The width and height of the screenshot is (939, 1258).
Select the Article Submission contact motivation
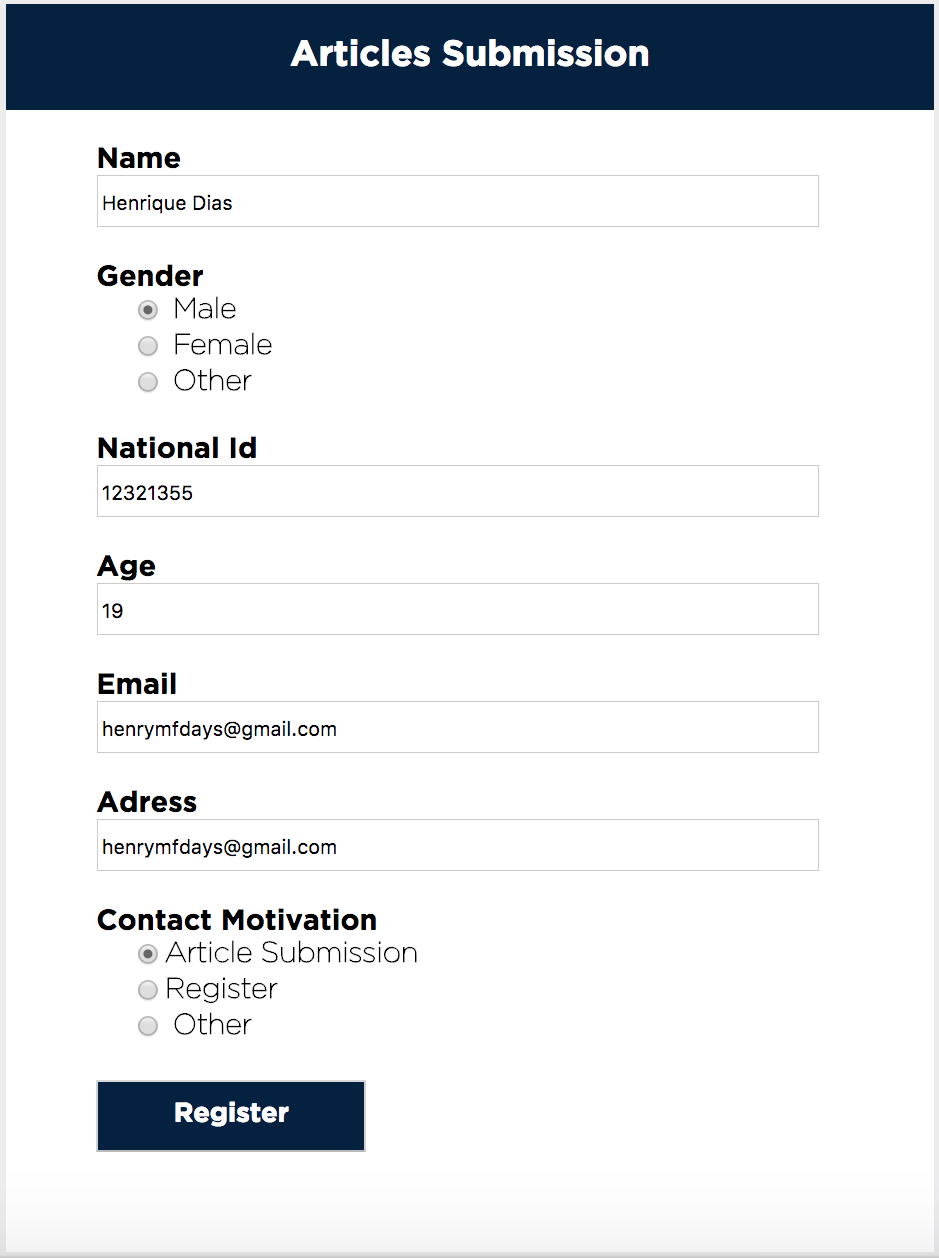click(x=148, y=954)
